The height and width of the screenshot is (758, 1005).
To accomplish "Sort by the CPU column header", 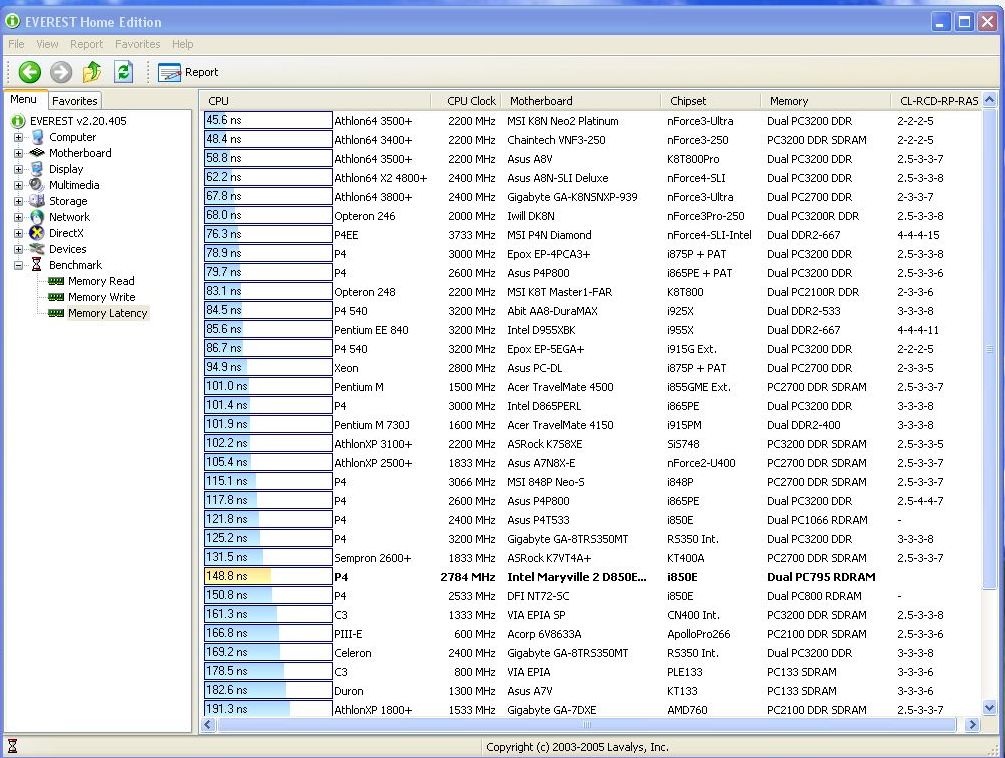I will 317,101.
